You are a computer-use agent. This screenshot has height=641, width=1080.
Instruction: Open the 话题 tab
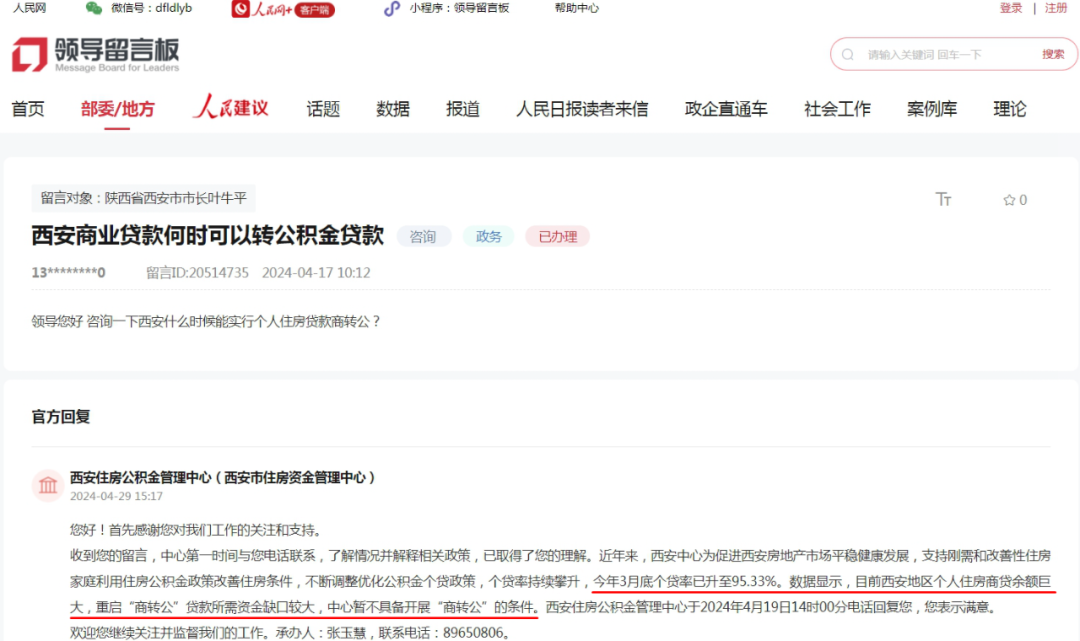point(323,109)
